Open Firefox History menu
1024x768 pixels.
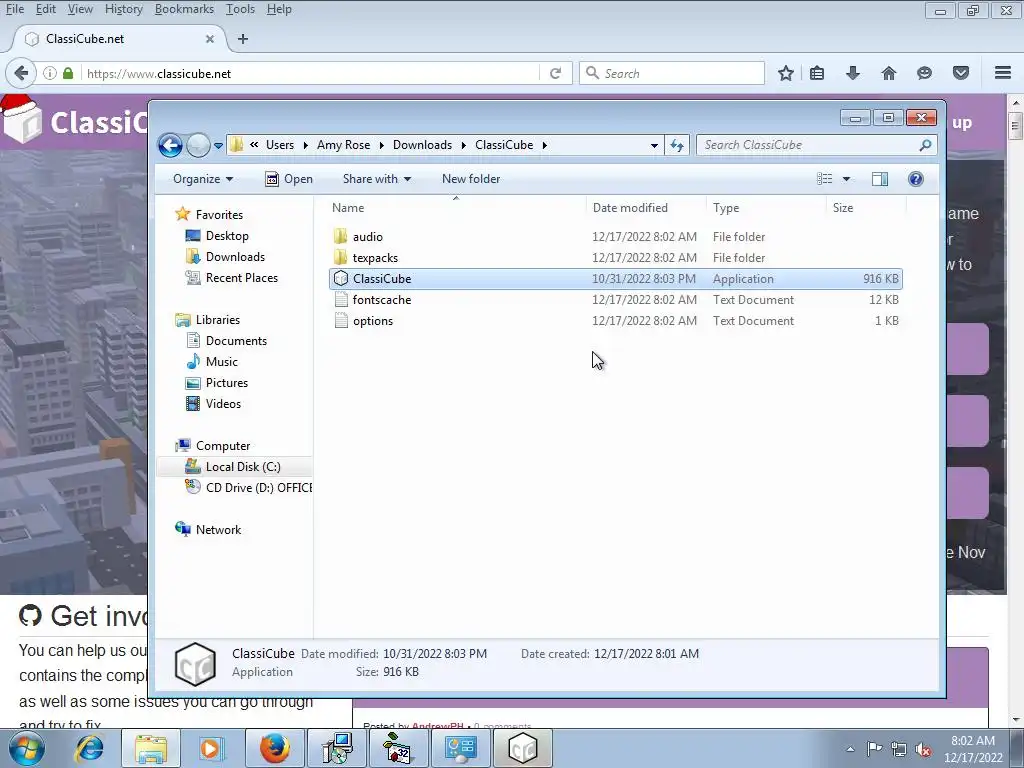pyautogui.click(x=123, y=9)
